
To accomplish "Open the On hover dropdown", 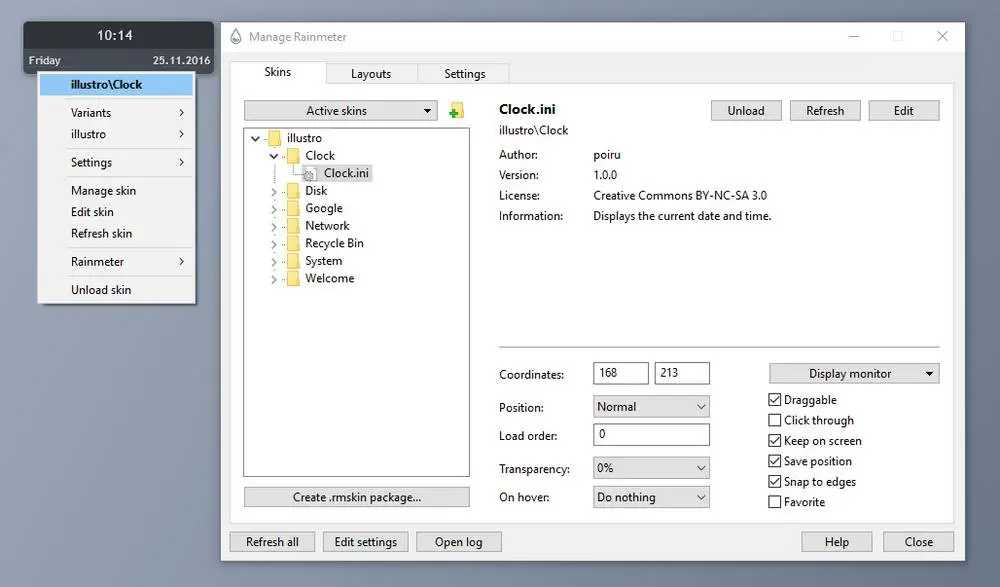I will point(651,498).
